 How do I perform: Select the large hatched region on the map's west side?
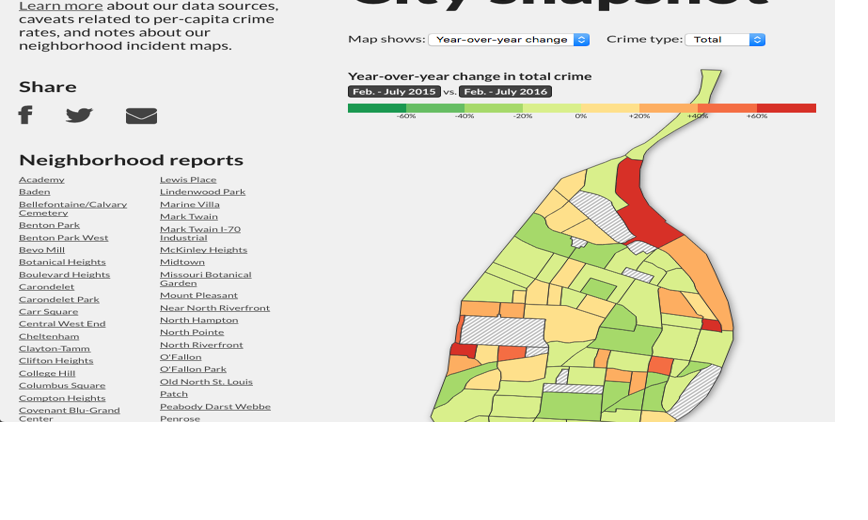(x=502, y=331)
